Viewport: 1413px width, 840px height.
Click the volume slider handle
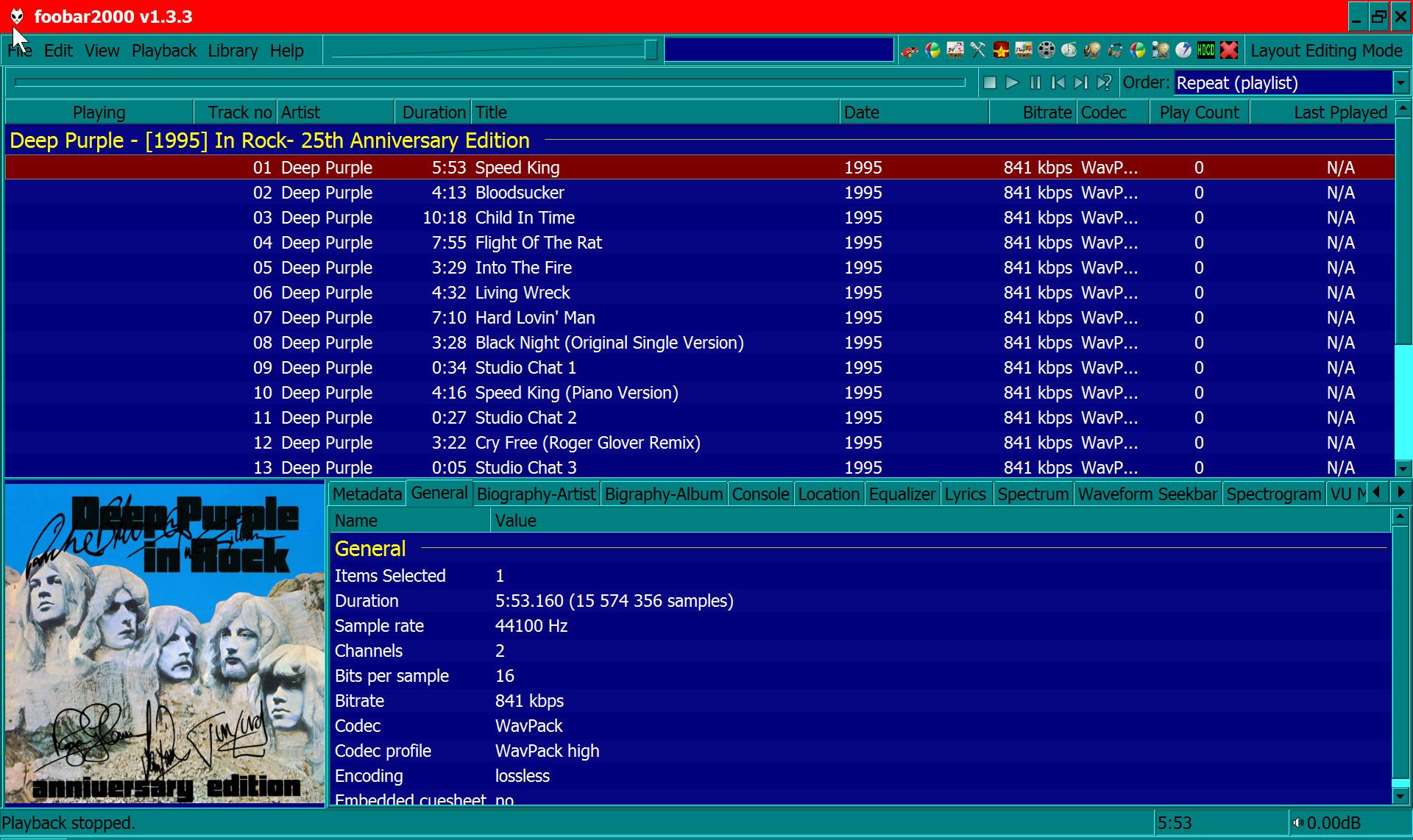click(x=651, y=50)
